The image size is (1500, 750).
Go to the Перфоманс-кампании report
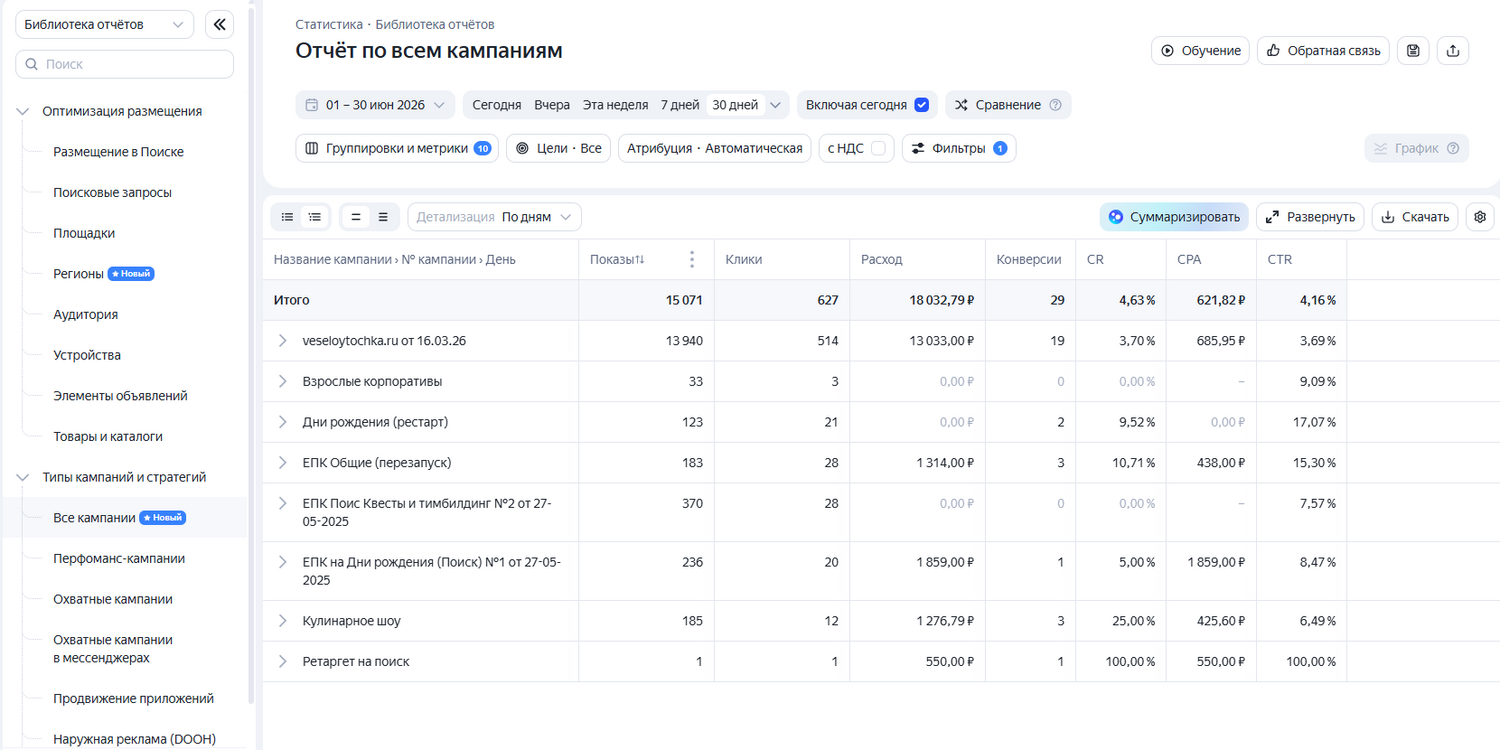(x=119, y=558)
